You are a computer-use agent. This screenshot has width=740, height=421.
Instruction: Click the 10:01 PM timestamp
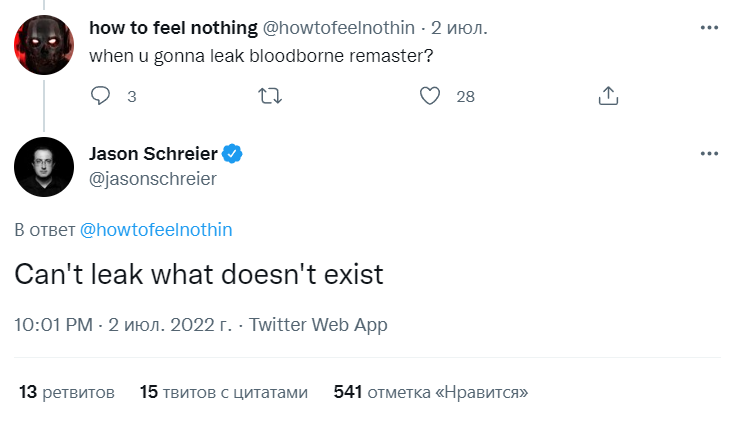tap(53, 325)
